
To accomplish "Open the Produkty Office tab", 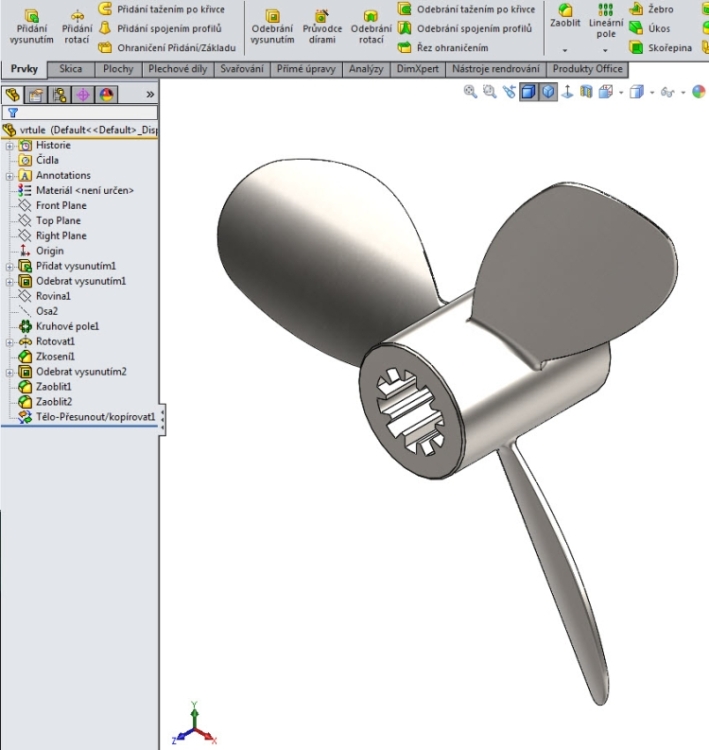I will tap(587, 69).
